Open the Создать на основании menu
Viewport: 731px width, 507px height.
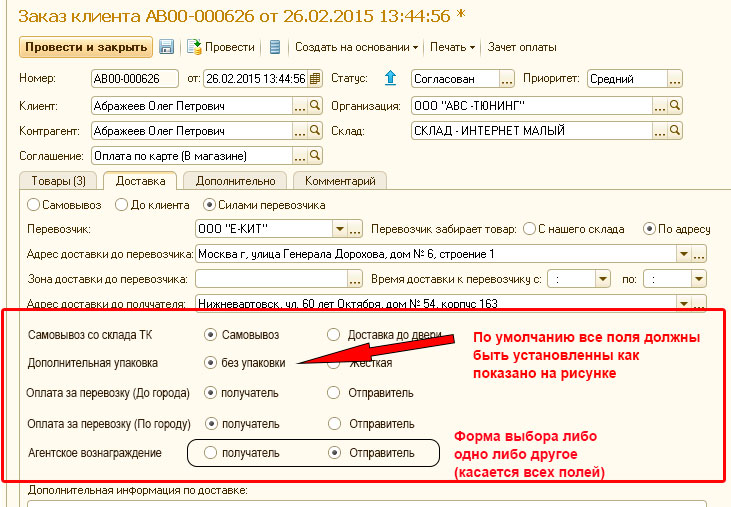tap(357, 47)
